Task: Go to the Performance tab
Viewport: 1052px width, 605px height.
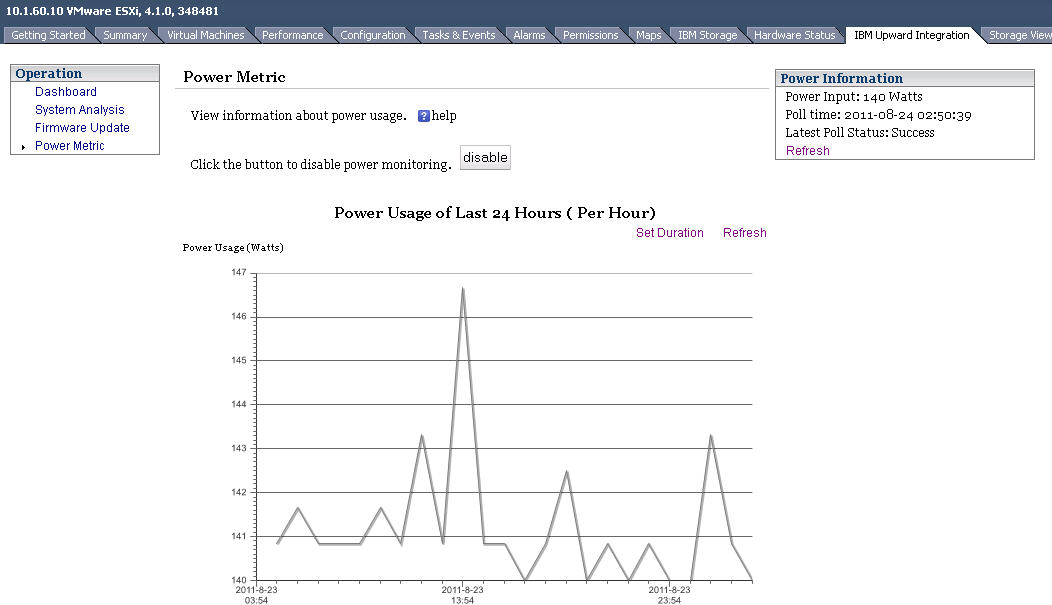Action: click(292, 35)
